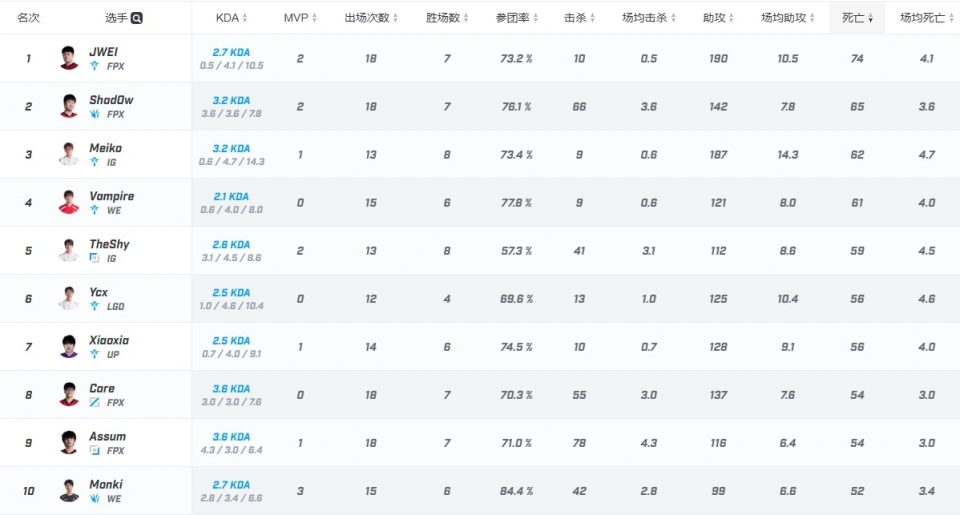960x515 pixels.
Task: Sort by 胜场数 column header
Action: point(447,18)
